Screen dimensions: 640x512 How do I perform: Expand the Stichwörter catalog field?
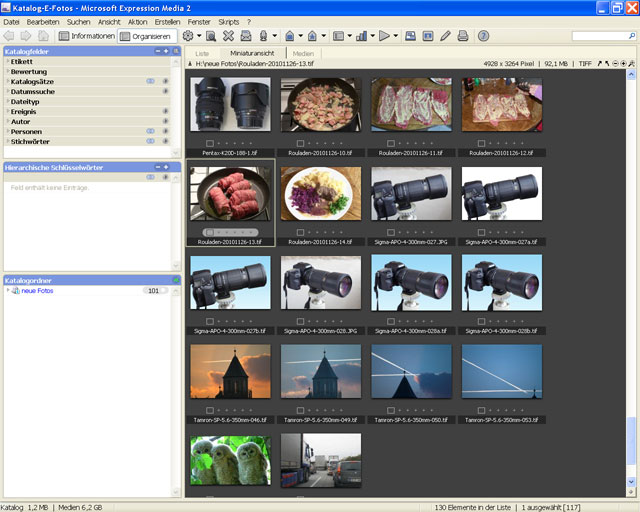pos(7,142)
